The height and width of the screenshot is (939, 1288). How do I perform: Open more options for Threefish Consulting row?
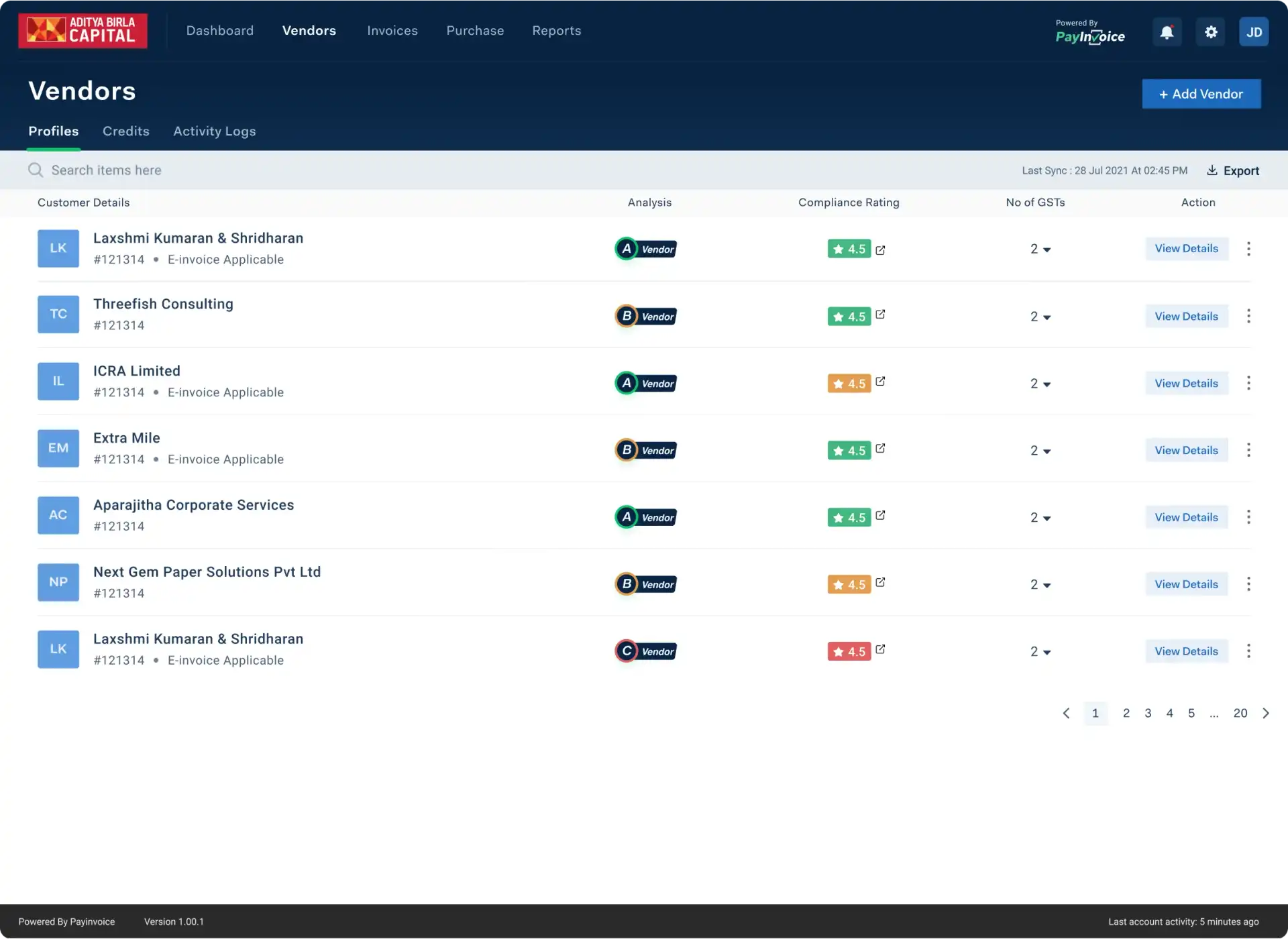point(1248,316)
